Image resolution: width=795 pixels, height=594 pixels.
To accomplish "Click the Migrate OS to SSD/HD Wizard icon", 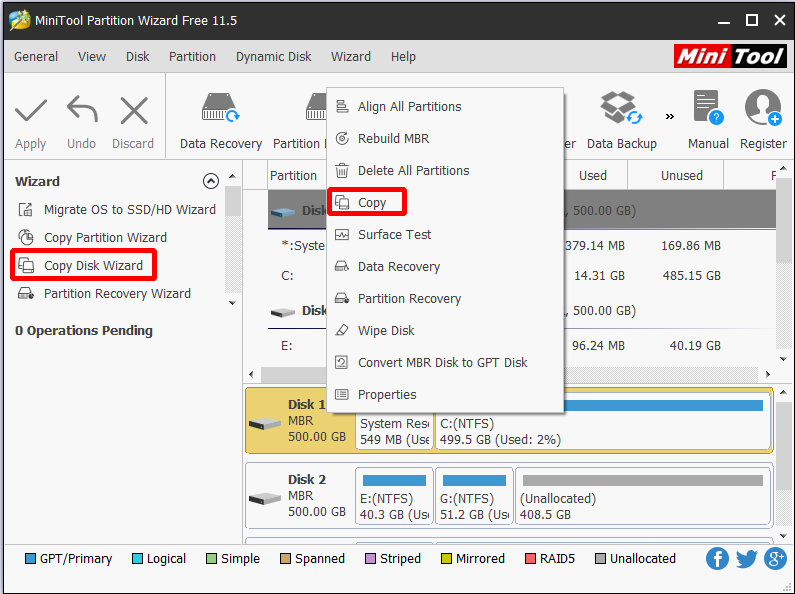I will click(x=26, y=209).
